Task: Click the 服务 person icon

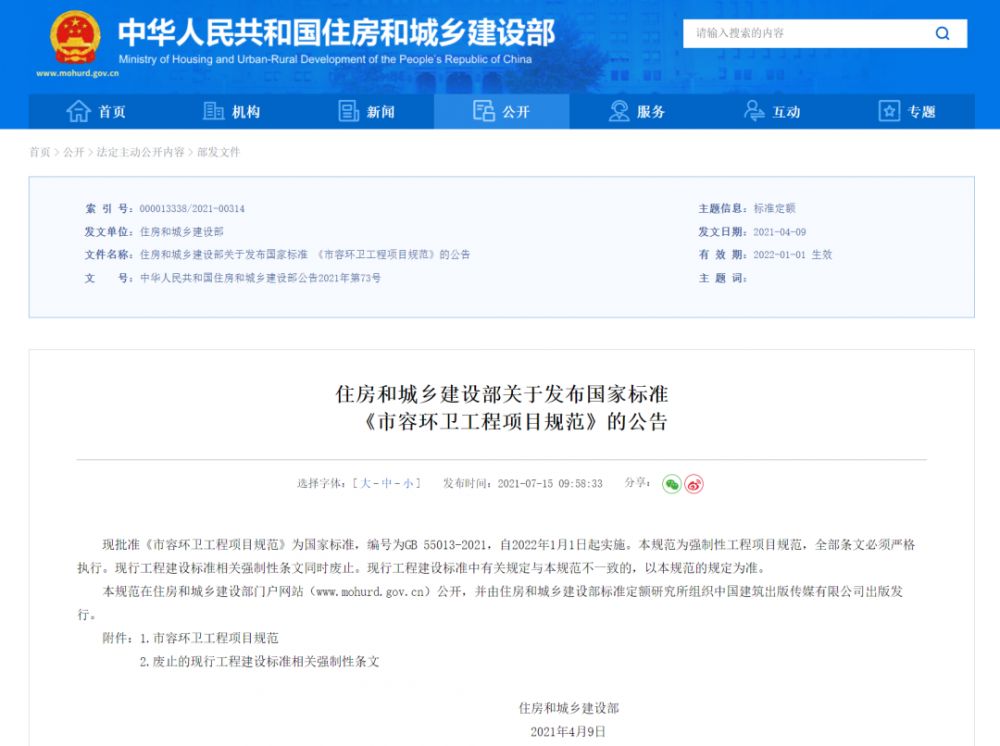Action: pyautogui.click(x=619, y=111)
